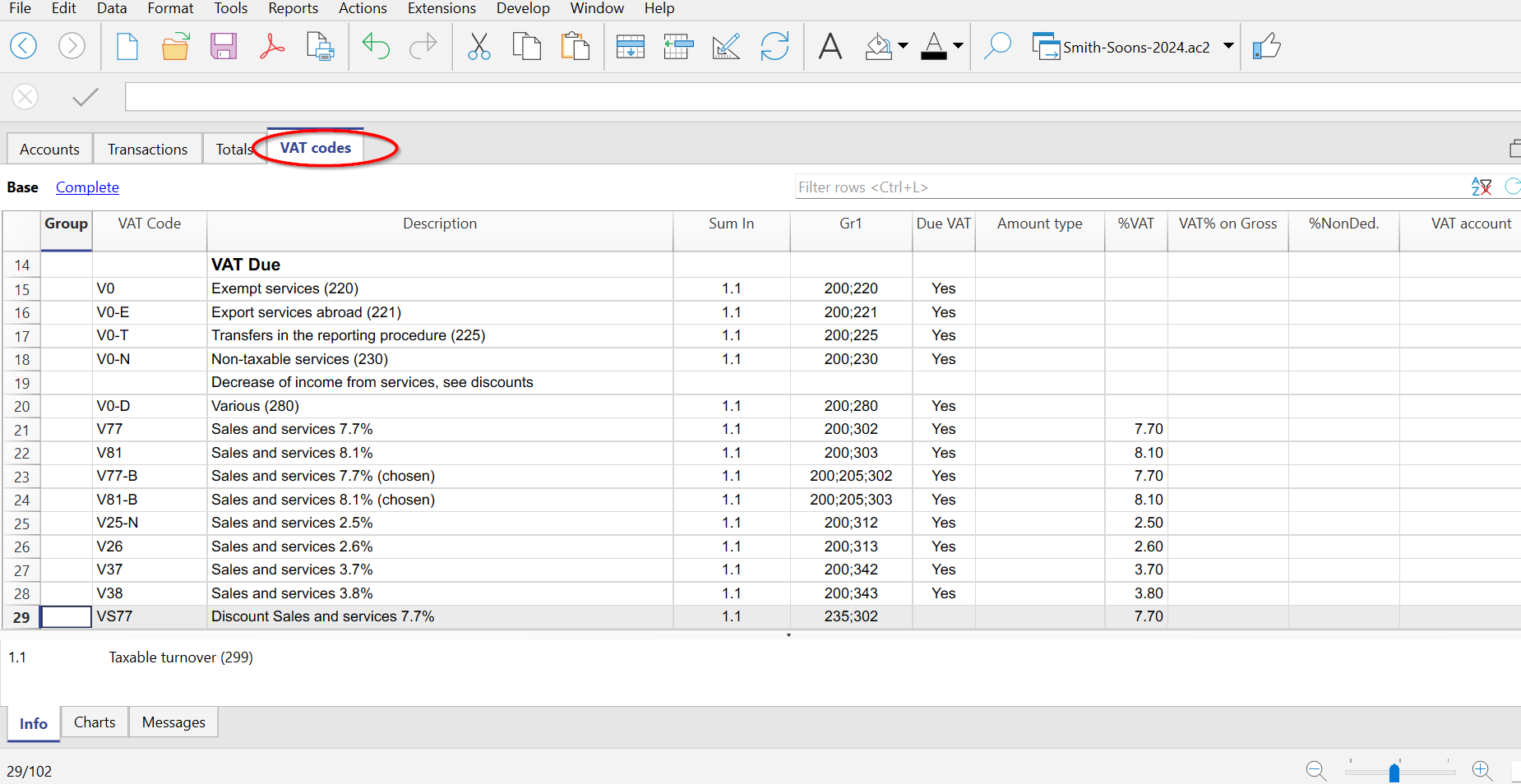Switch to the Charts tab
This screenshot has height=784, width=1521.
pyautogui.click(x=95, y=722)
